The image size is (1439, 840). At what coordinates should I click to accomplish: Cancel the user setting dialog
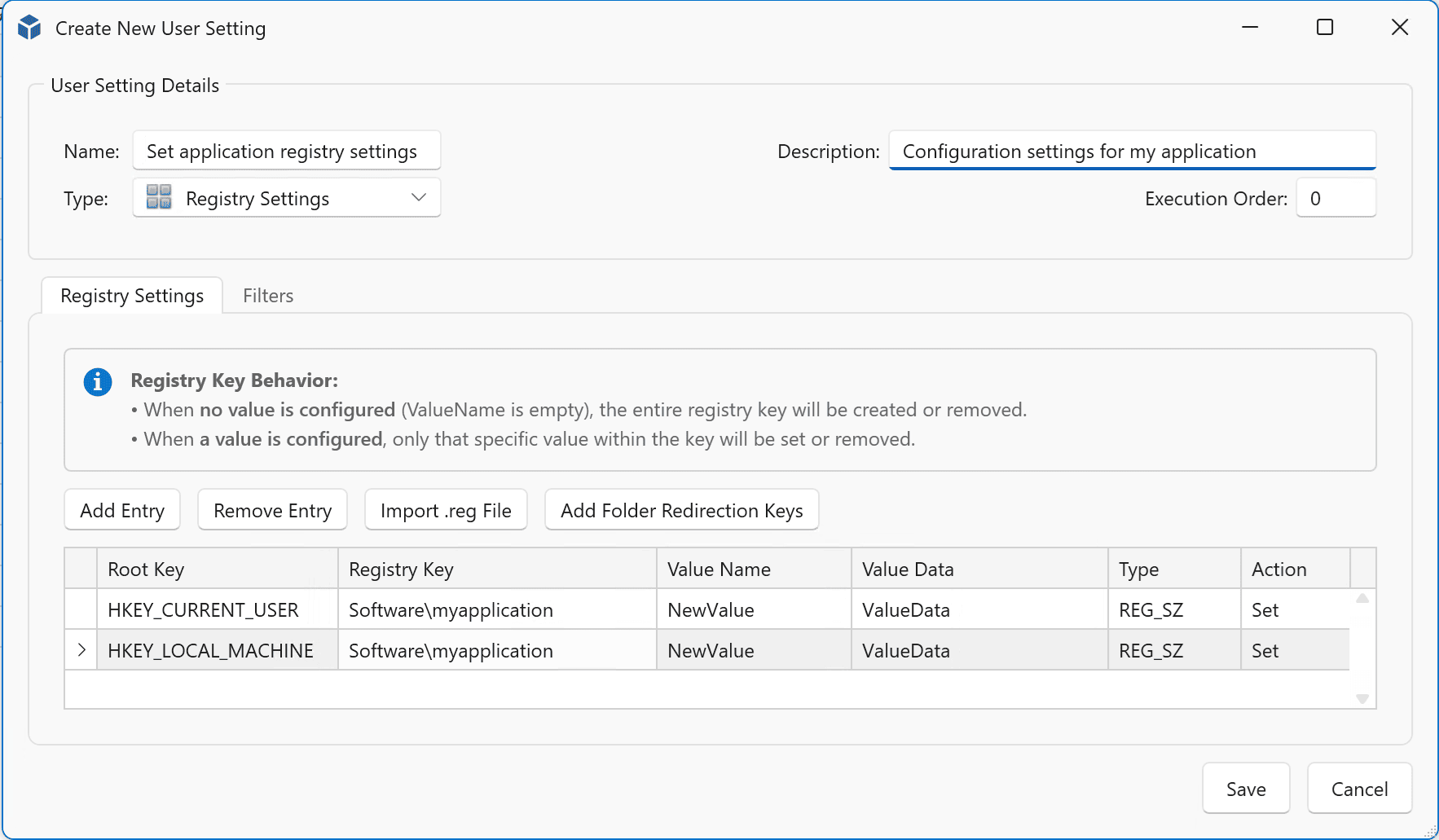click(x=1359, y=789)
